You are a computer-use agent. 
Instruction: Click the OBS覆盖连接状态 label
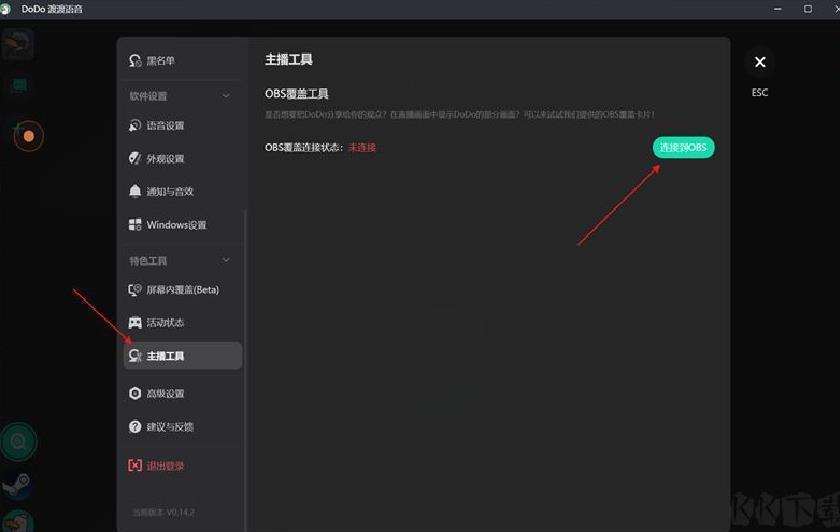tap(303, 147)
